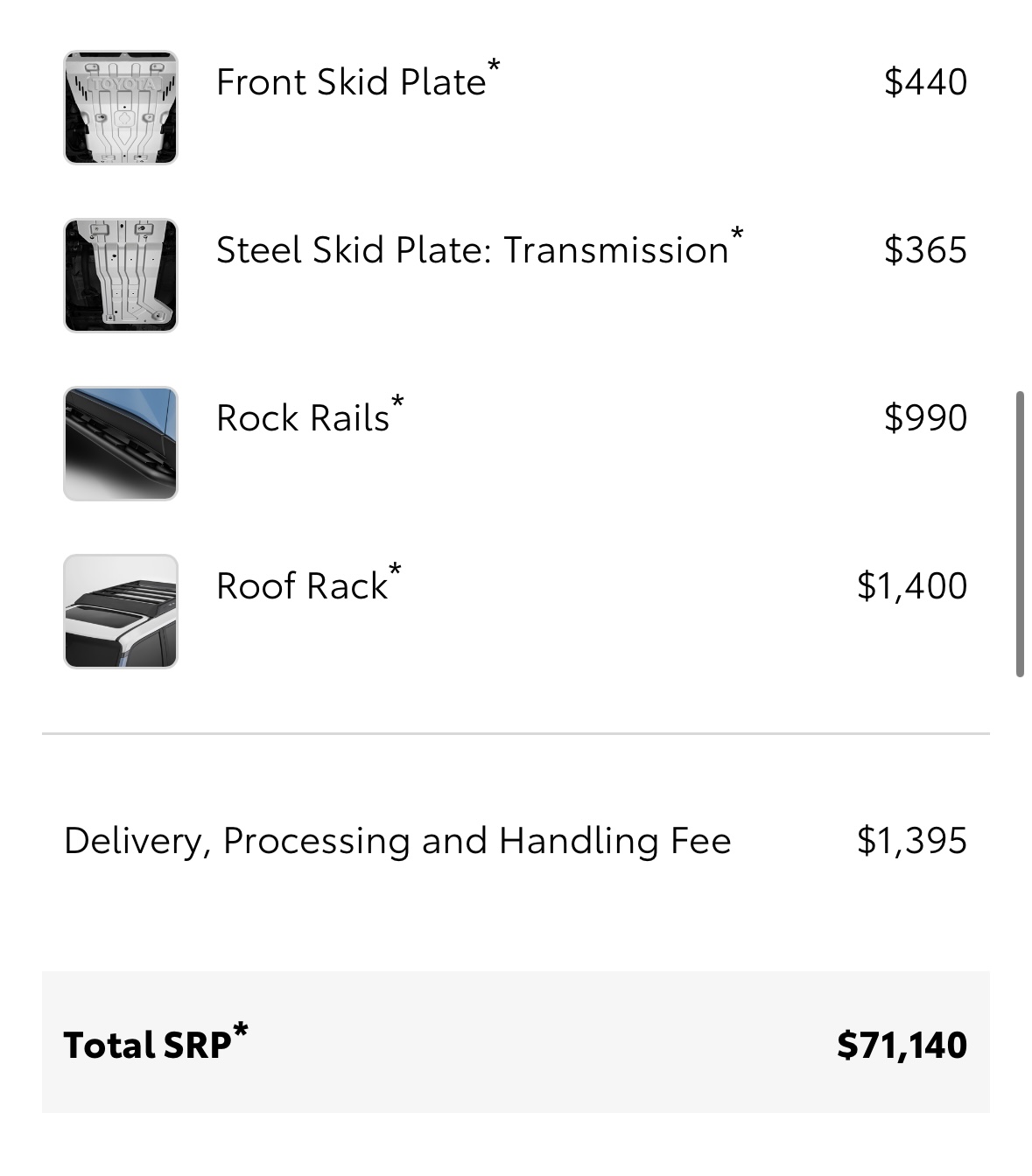Select the Front Skid Plate item name
Viewport: 1032px width, 1176px height.
click(351, 82)
